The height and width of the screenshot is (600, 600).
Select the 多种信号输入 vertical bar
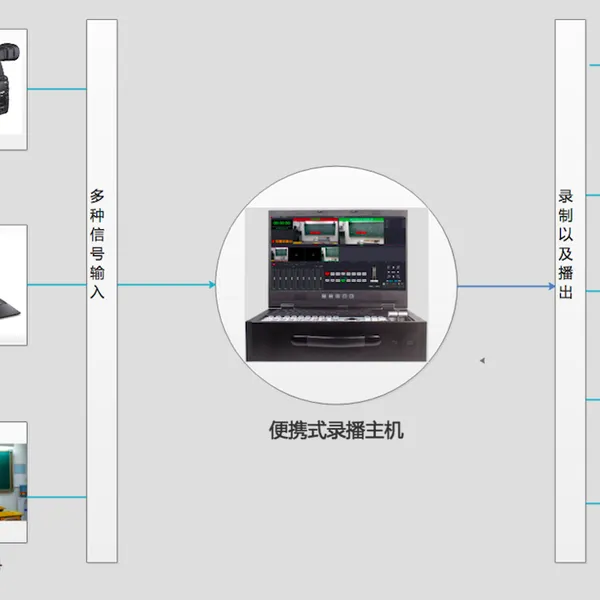click(x=102, y=291)
